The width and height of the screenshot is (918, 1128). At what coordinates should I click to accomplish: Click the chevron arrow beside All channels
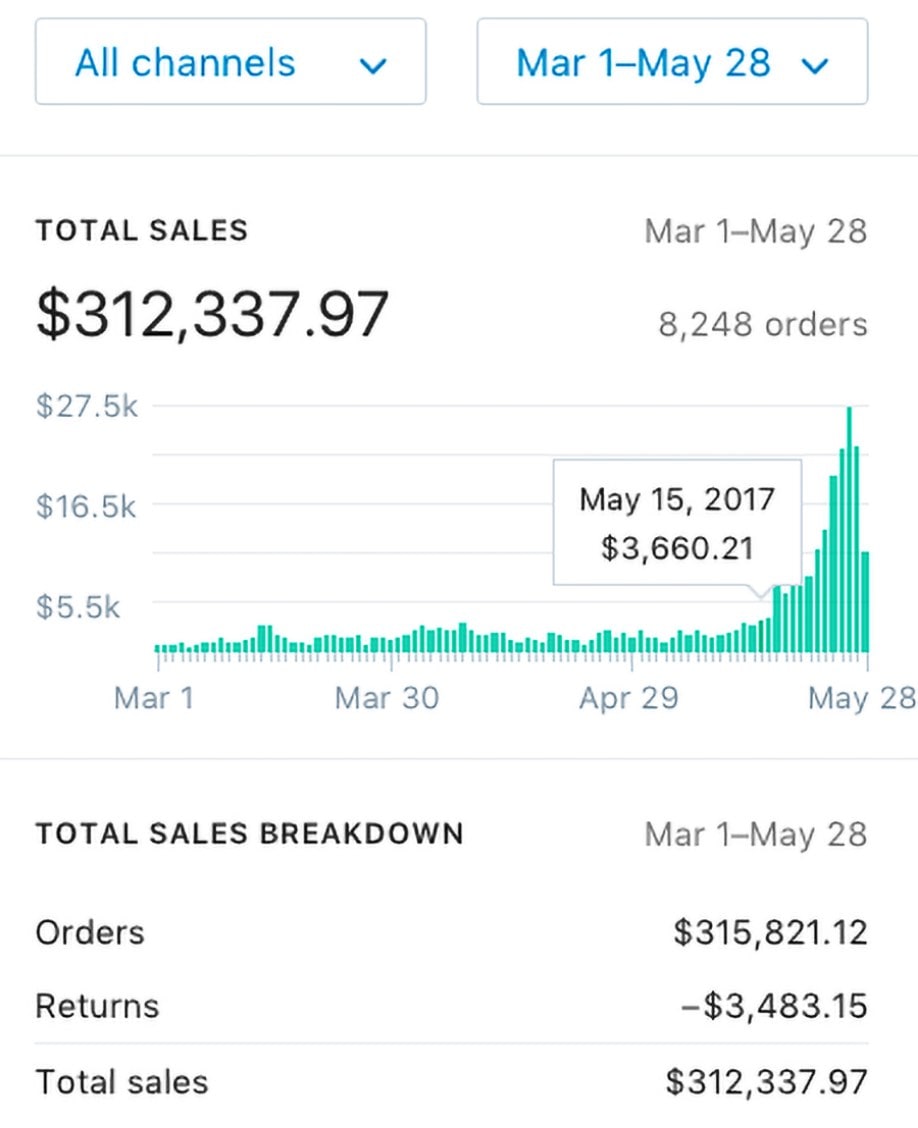coord(373,67)
